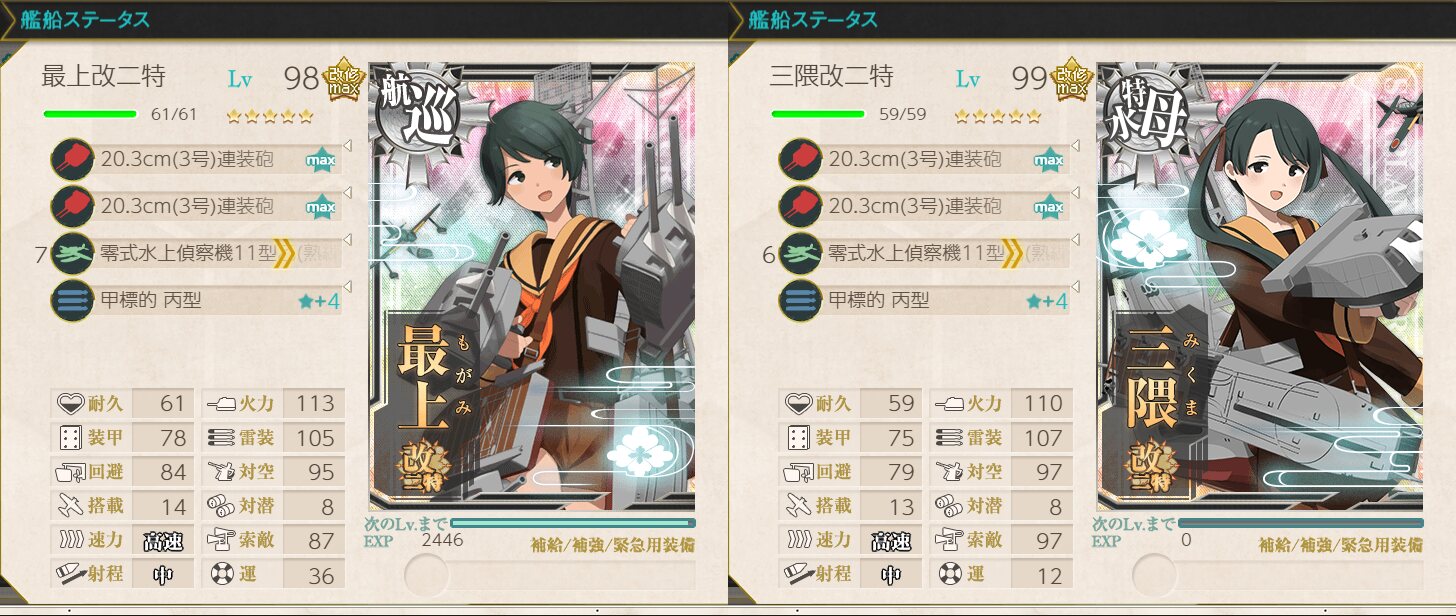Expand arrow beside Mikuma's seaplane slot

coord(1075,240)
